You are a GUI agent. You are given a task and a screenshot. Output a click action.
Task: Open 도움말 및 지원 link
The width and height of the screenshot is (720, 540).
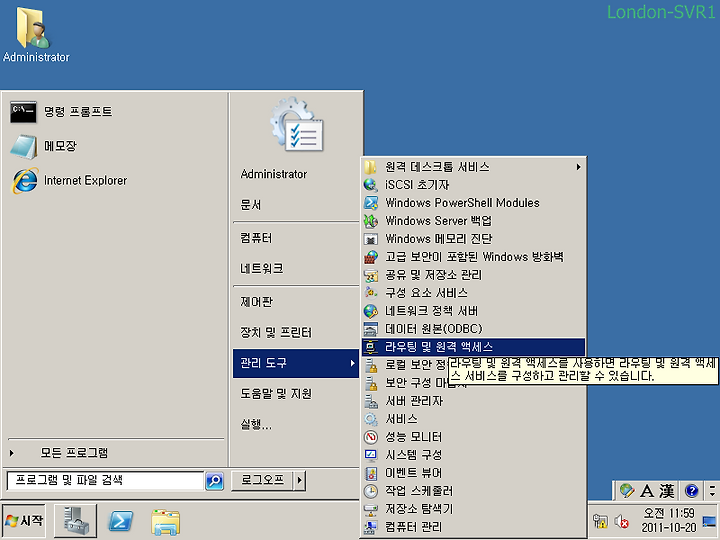(276, 394)
